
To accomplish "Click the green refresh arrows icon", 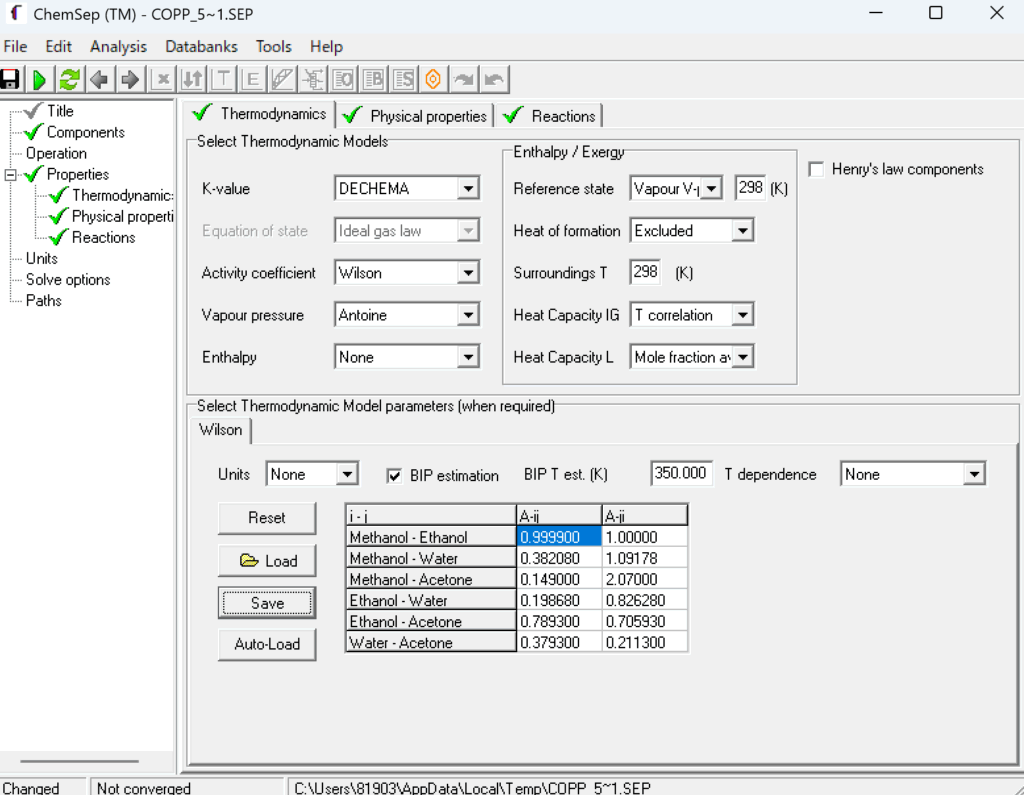I will pos(69,80).
